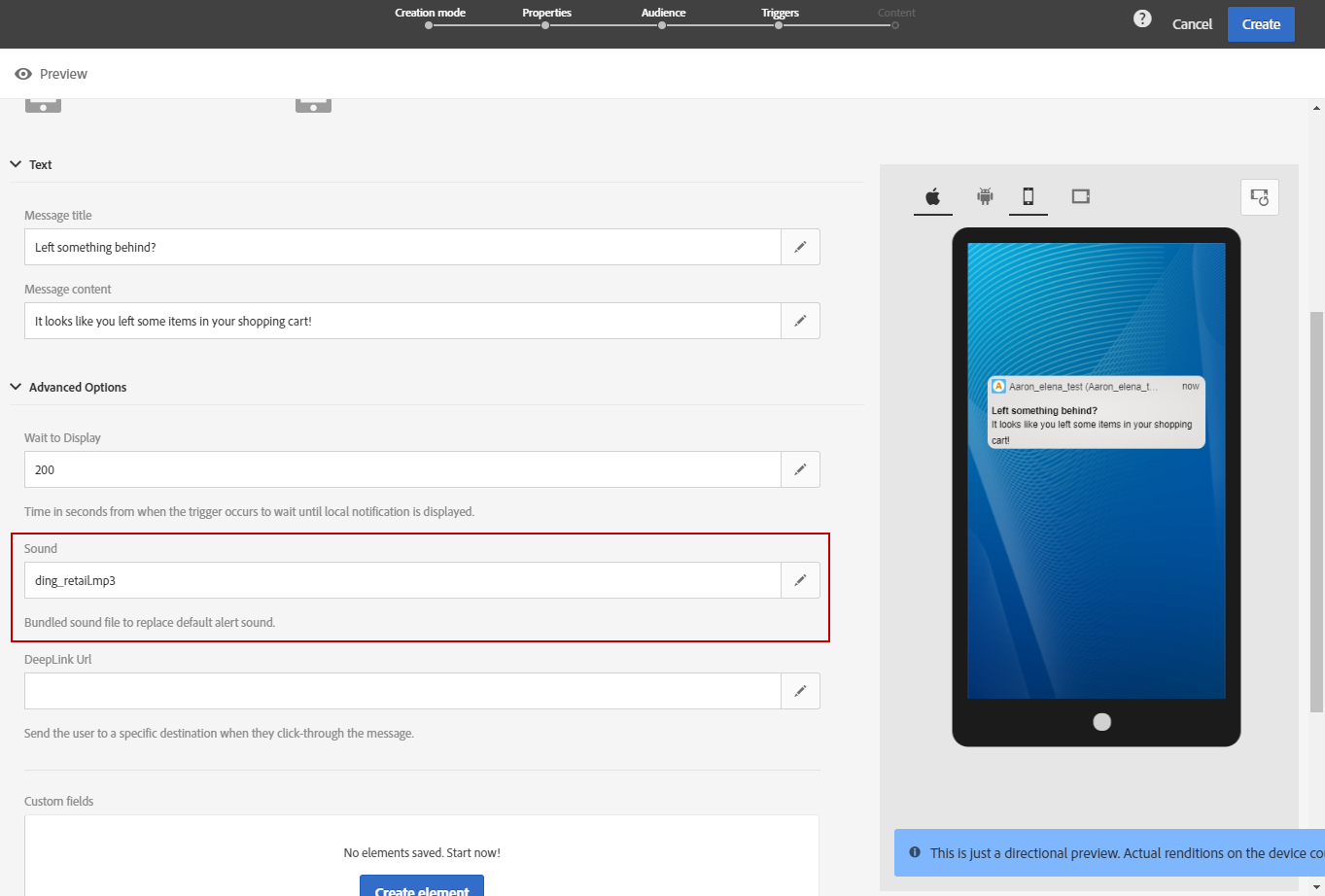Viewport: 1325px width, 896px height.
Task: Click the empty DeepLink Url field
Action: (x=402, y=691)
